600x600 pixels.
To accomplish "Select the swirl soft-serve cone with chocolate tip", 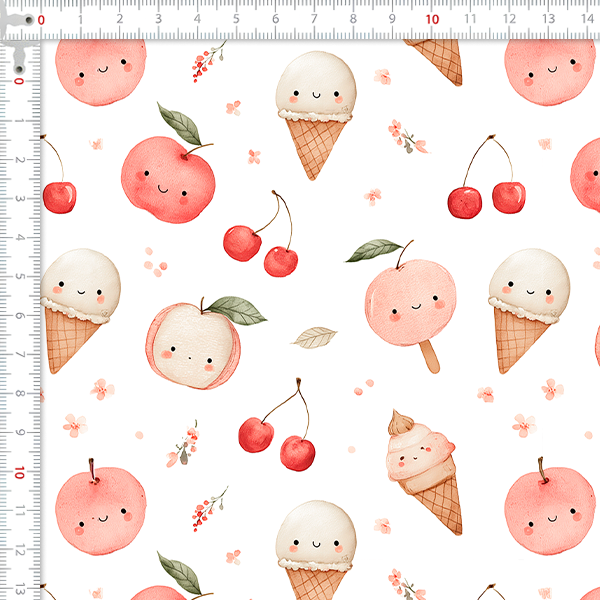I will [x=424, y=472].
